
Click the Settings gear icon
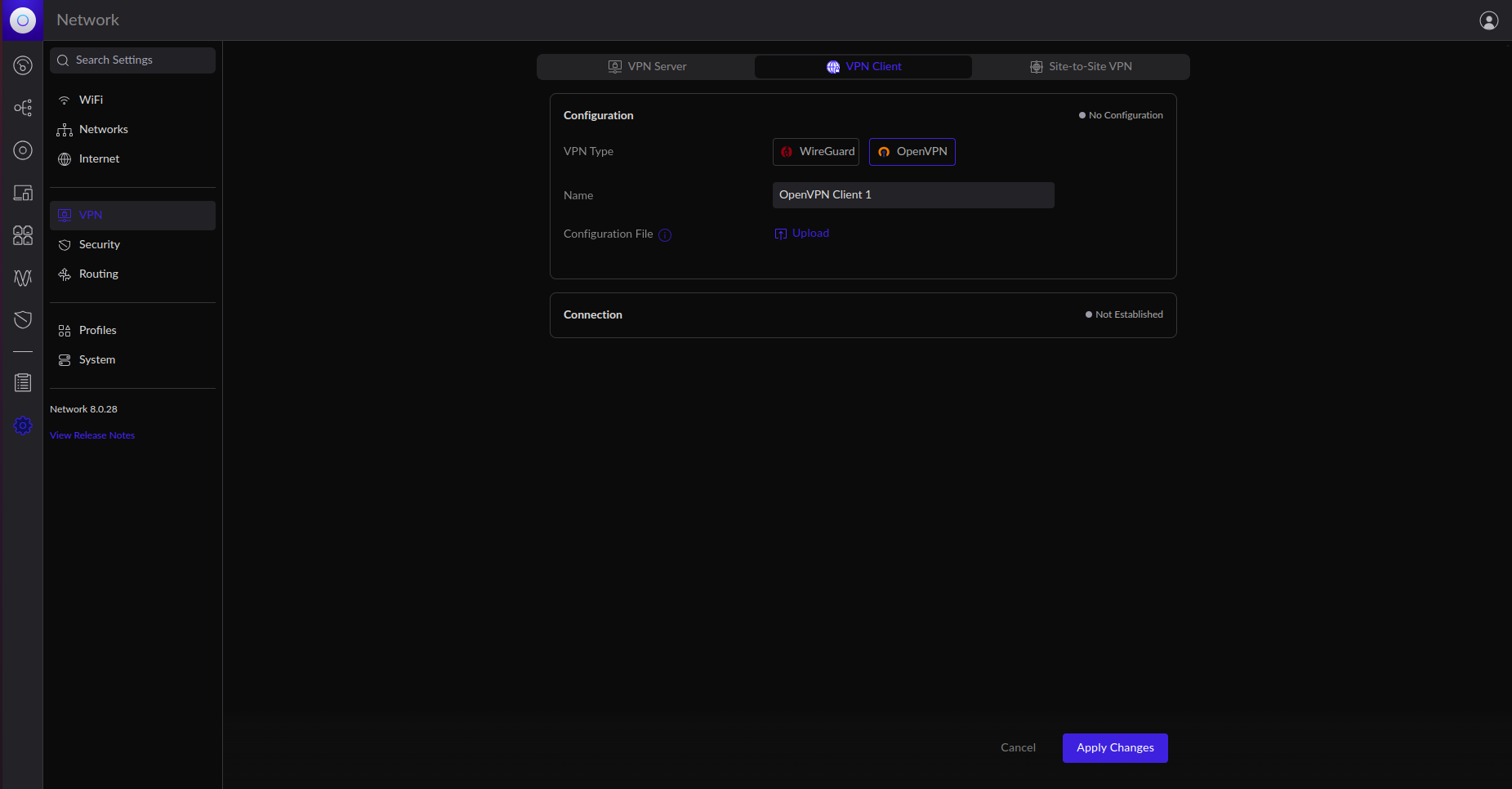tap(23, 426)
